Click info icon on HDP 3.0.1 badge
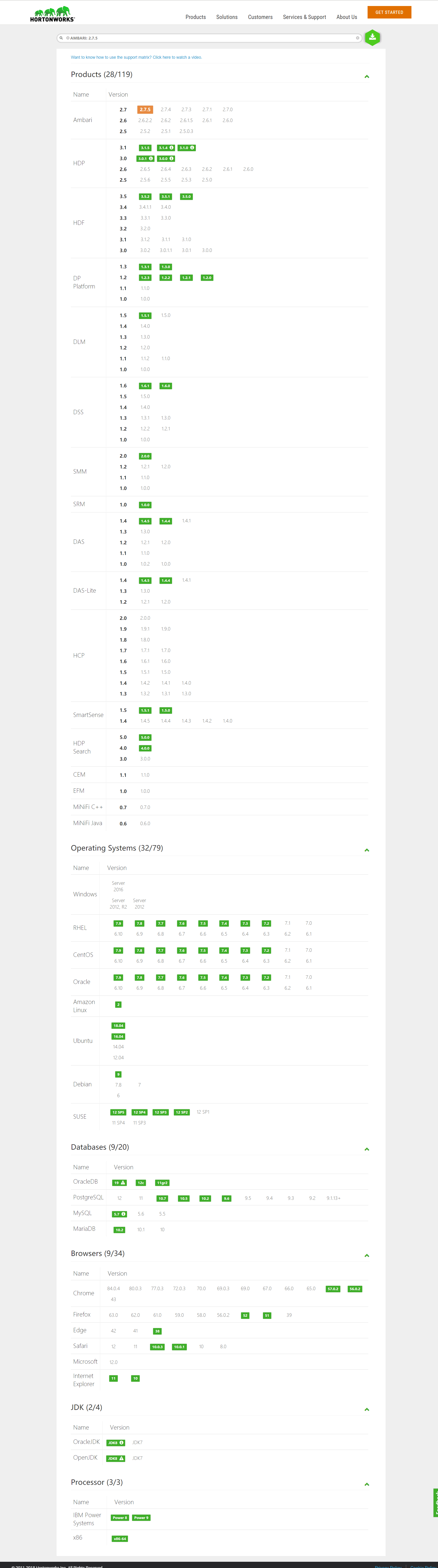 coord(151,158)
